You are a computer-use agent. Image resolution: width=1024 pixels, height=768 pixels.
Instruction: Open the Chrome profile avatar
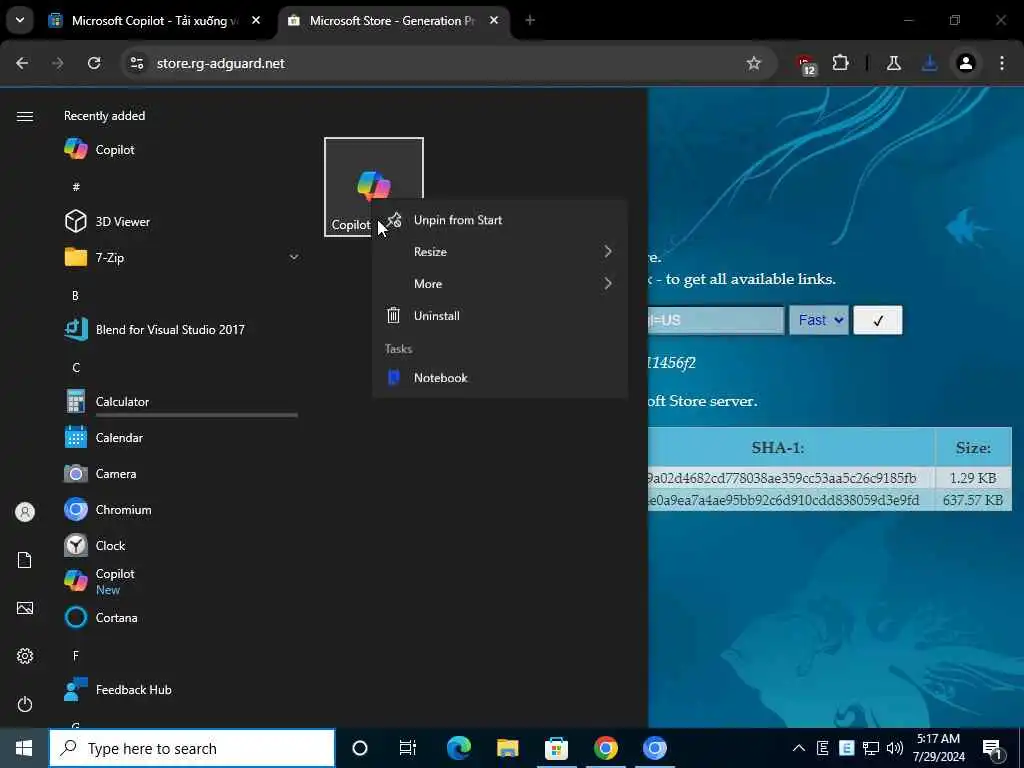[966, 63]
